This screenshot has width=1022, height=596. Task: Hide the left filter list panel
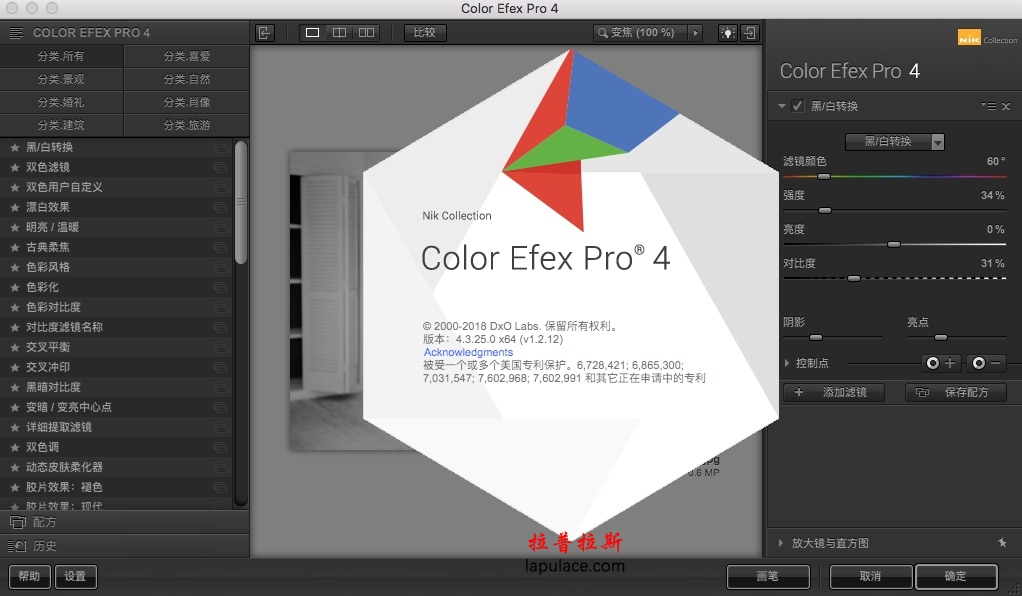(x=265, y=33)
